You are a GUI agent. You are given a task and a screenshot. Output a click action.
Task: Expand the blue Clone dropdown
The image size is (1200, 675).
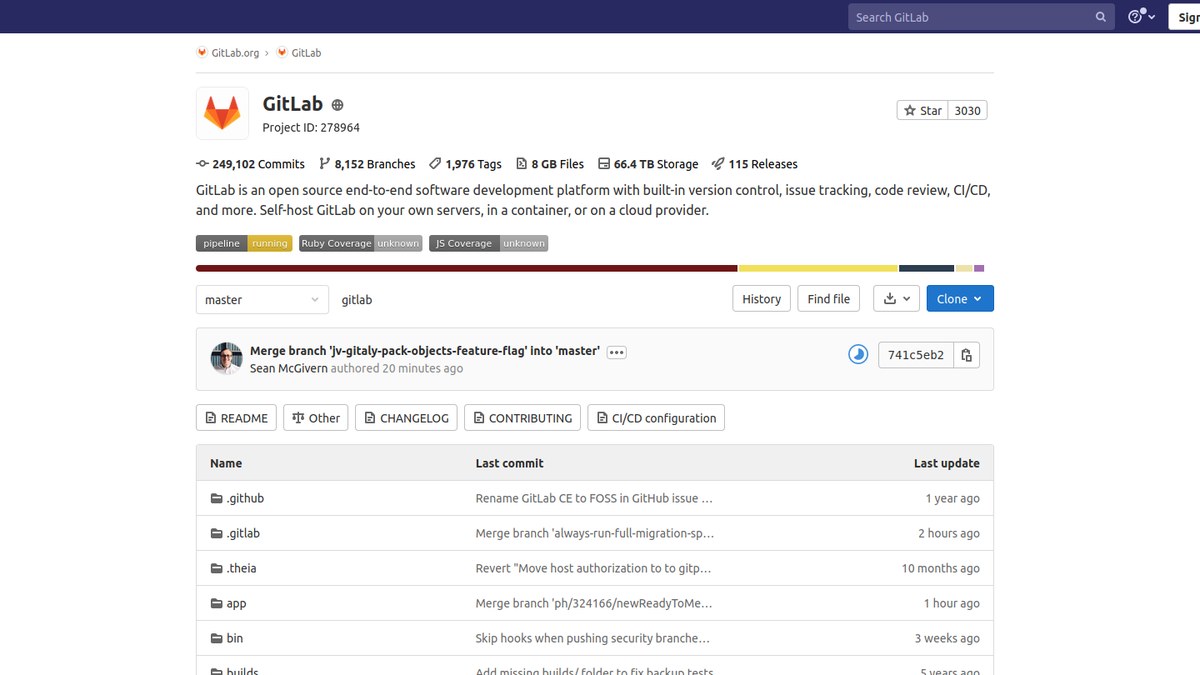coord(960,299)
